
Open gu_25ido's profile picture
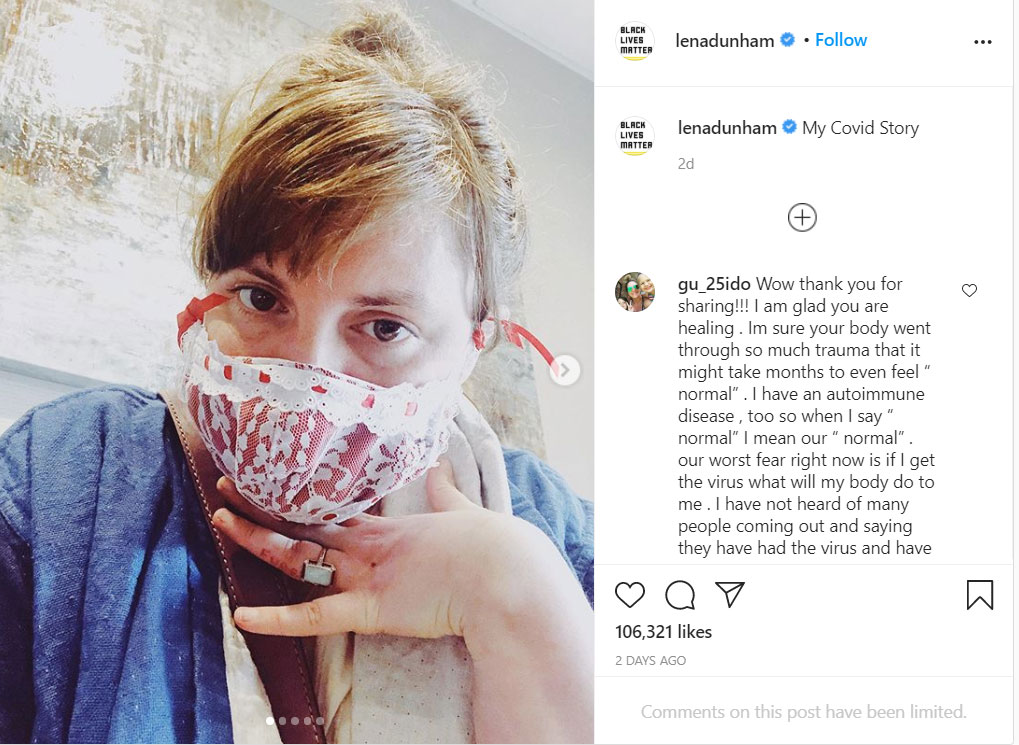point(635,292)
